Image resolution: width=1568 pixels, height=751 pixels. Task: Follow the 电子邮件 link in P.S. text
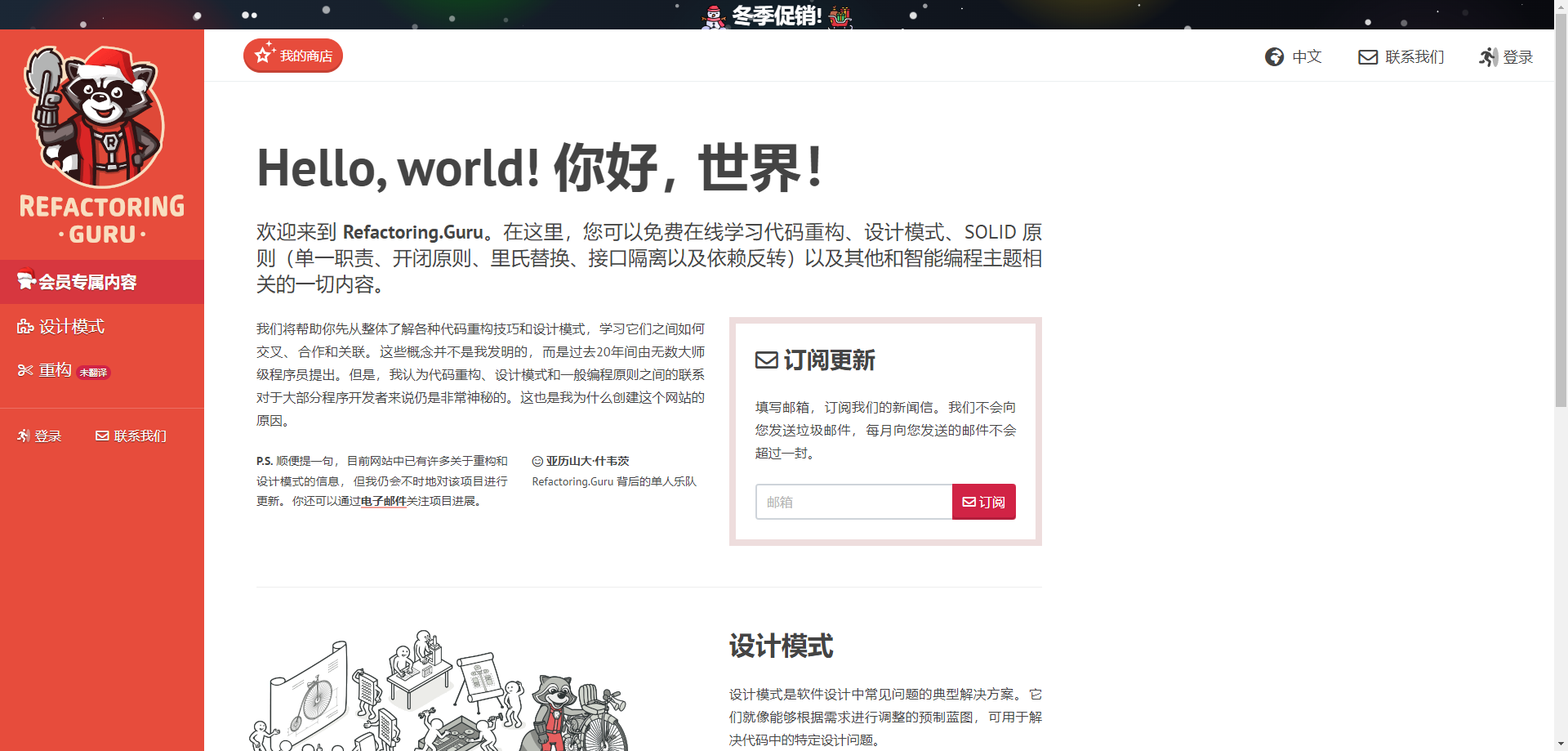pyautogui.click(x=383, y=501)
